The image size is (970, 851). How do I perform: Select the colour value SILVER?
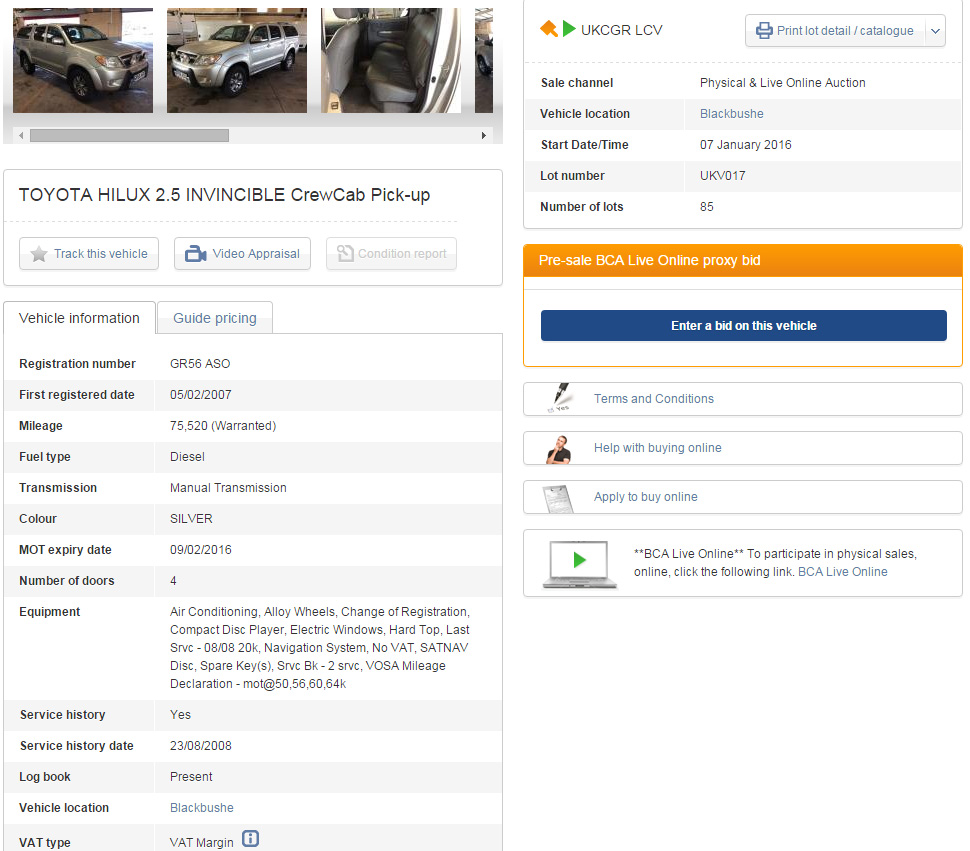191,519
